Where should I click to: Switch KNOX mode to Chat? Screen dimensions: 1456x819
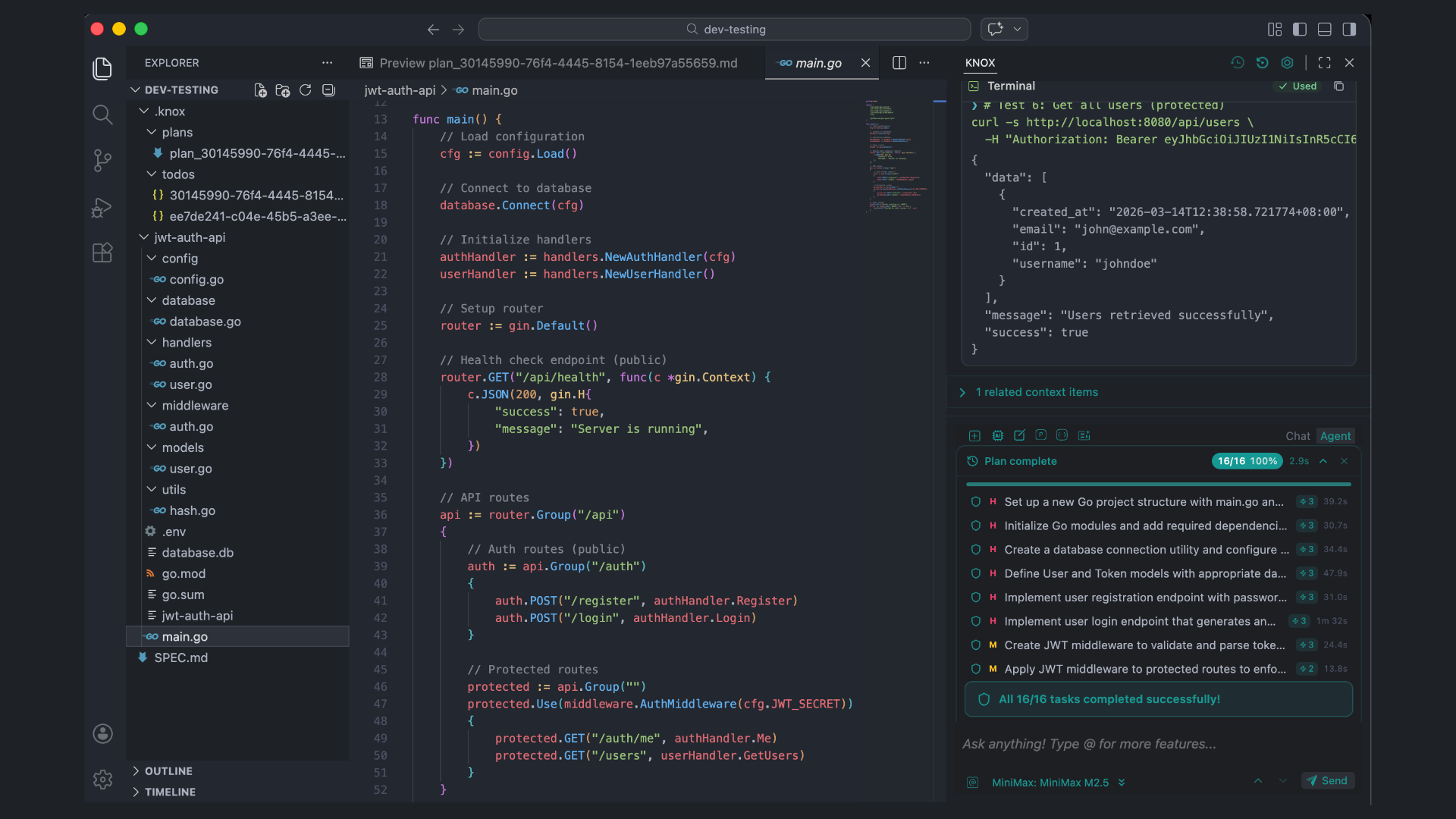tap(1297, 436)
